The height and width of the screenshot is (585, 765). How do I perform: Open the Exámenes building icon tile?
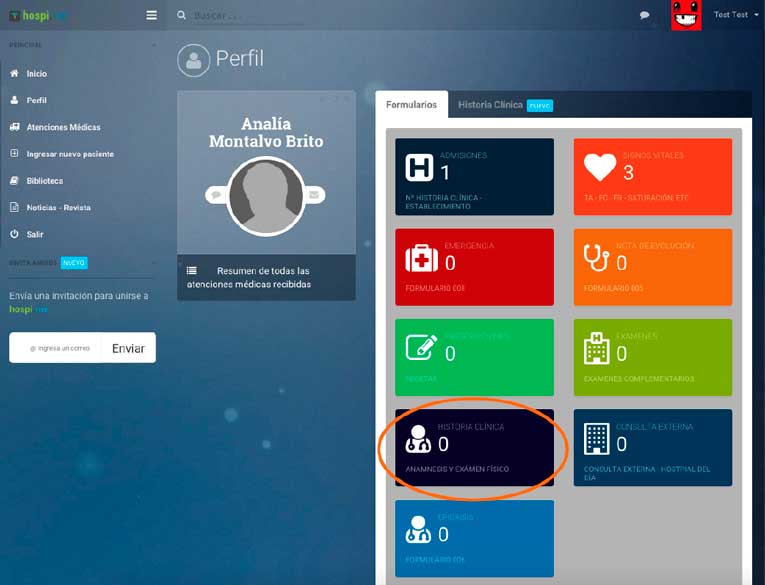[596, 349]
